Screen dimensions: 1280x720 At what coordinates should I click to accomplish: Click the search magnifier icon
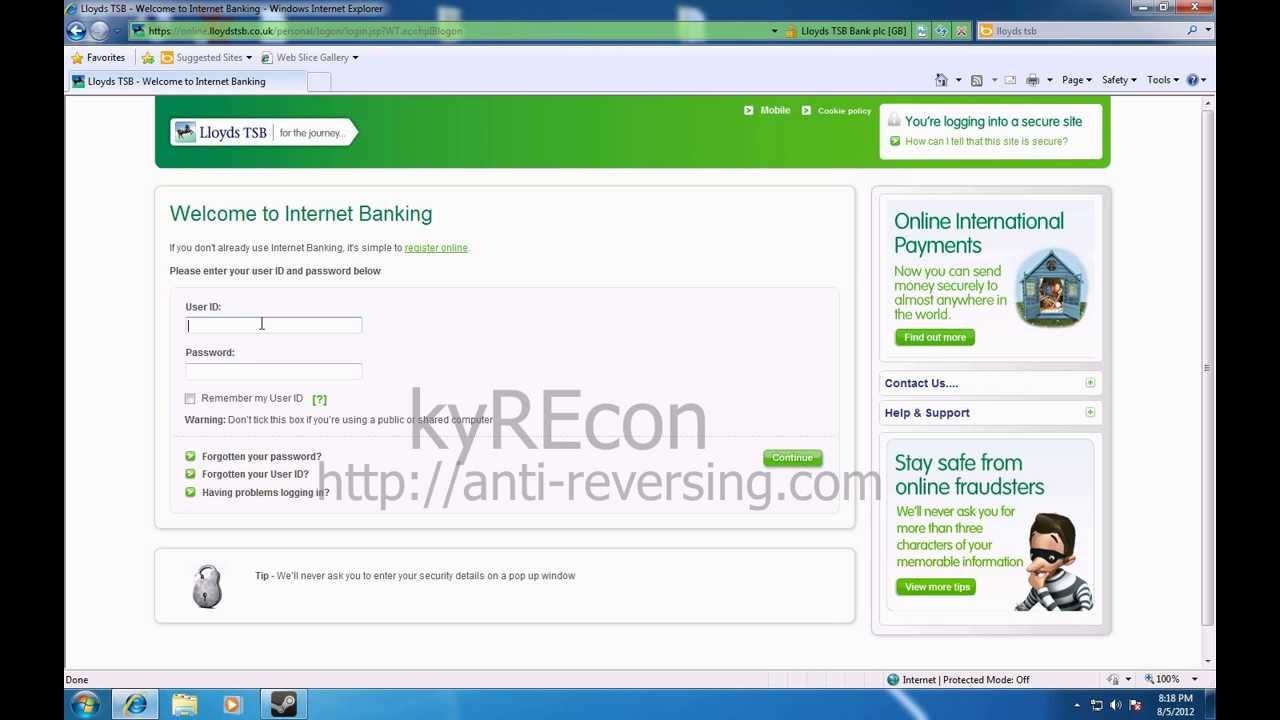[1192, 31]
